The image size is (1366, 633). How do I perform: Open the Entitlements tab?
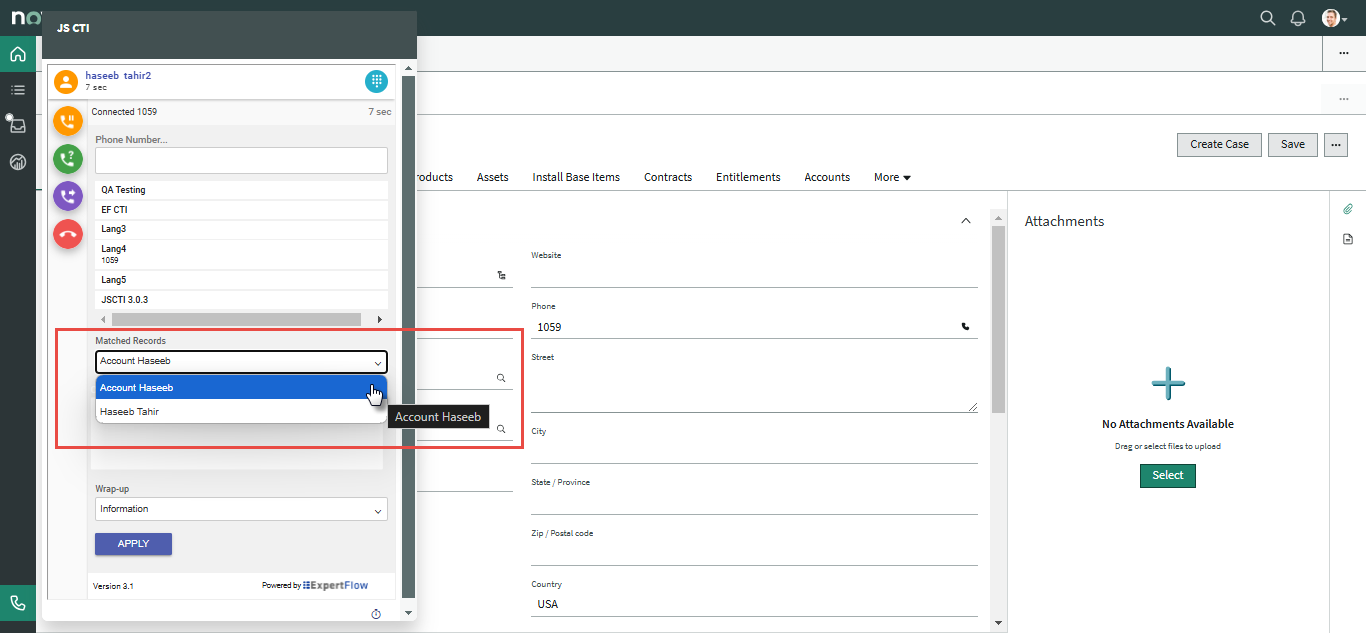coord(748,177)
